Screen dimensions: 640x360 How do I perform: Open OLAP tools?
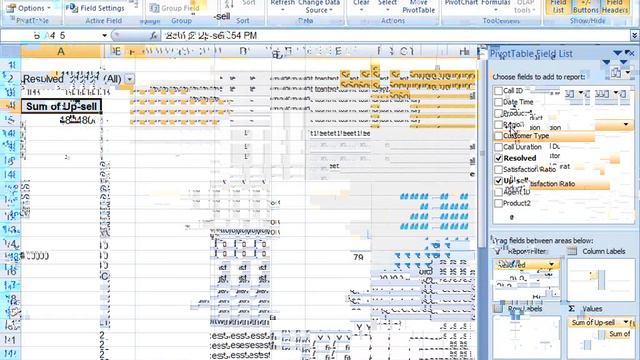(525, 6)
